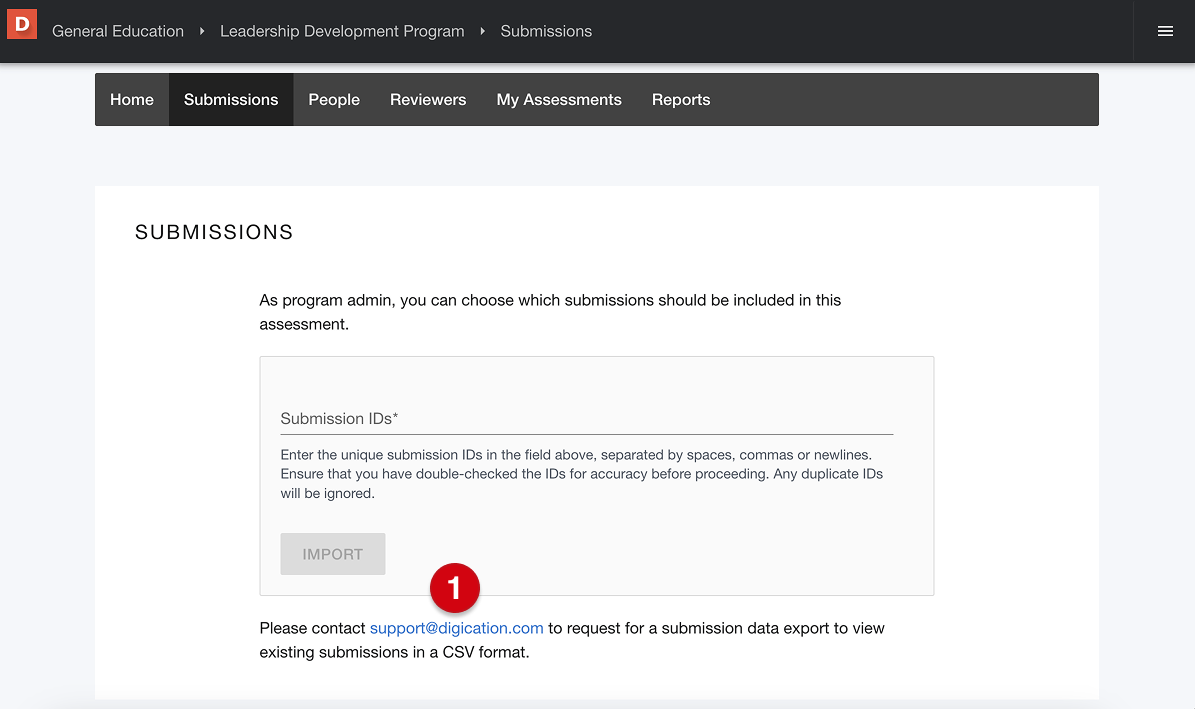Click the submission IDs helper text

click(x=581, y=474)
